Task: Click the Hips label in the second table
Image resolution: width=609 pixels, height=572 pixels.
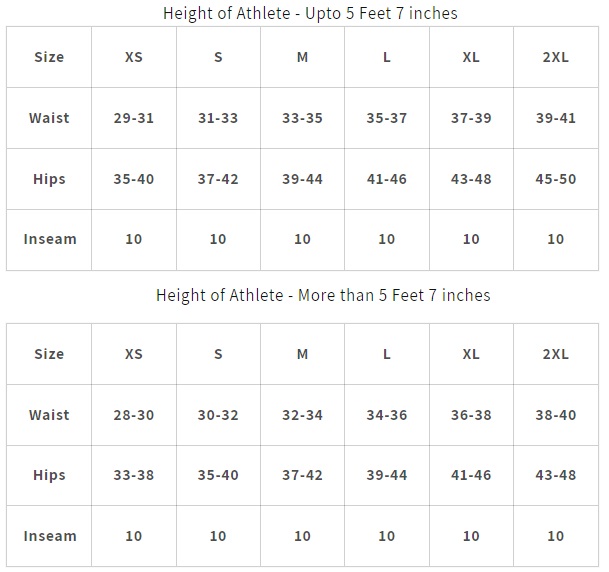Action: (x=49, y=476)
